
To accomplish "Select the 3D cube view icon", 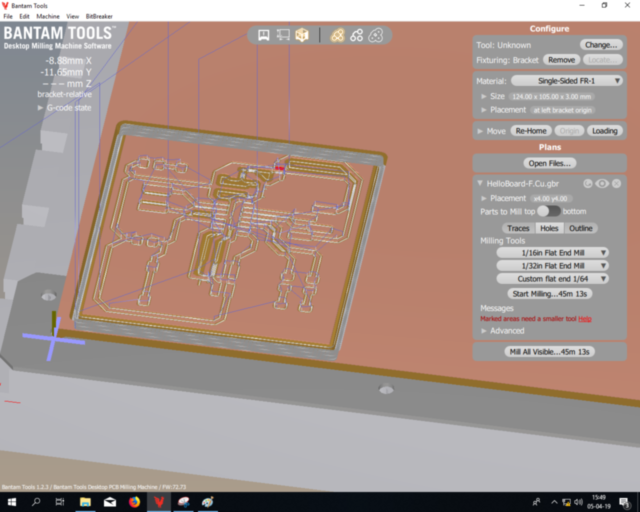I will [x=302, y=35].
